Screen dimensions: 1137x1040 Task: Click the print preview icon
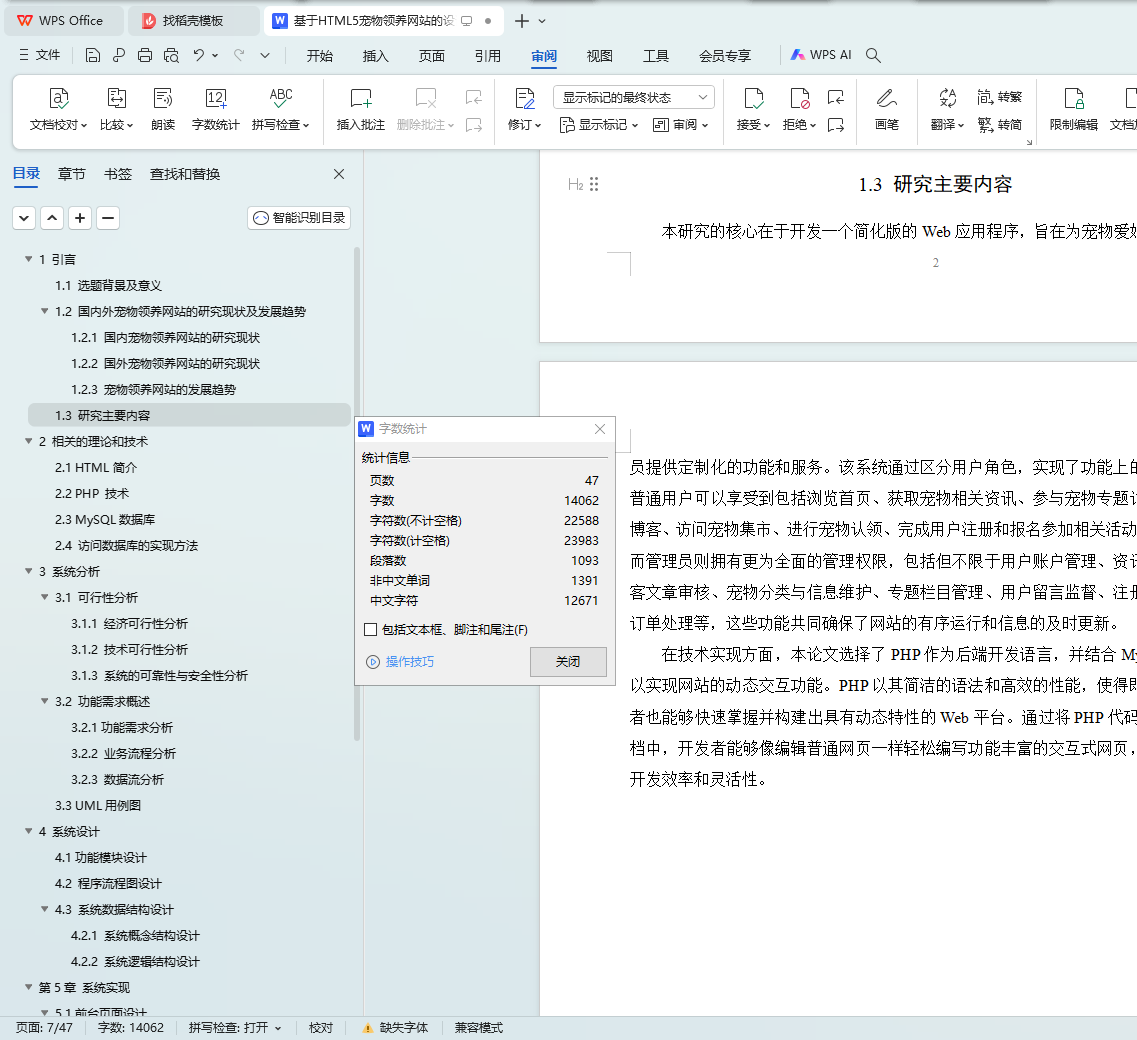[171, 55]
